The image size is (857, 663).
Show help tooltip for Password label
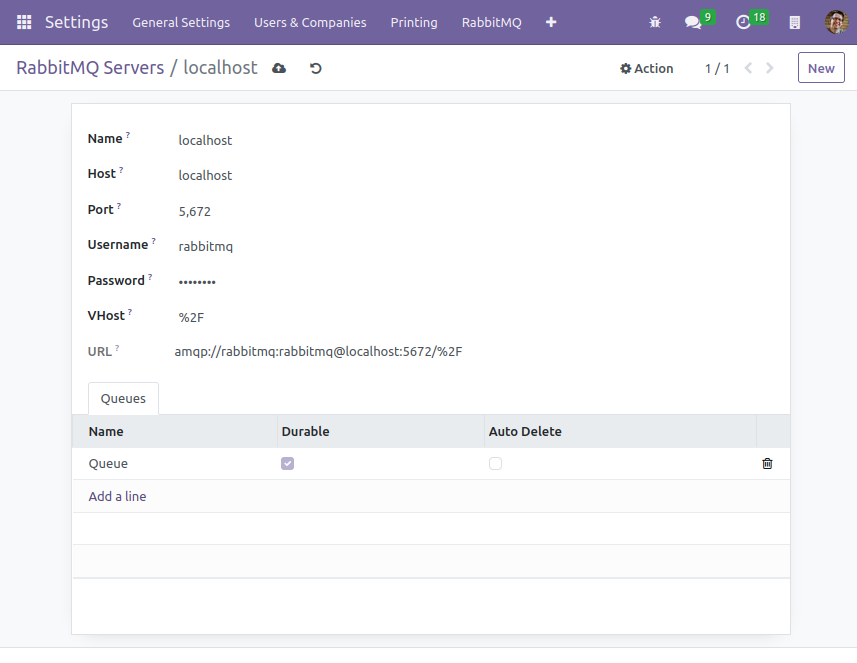coord(150,277)
